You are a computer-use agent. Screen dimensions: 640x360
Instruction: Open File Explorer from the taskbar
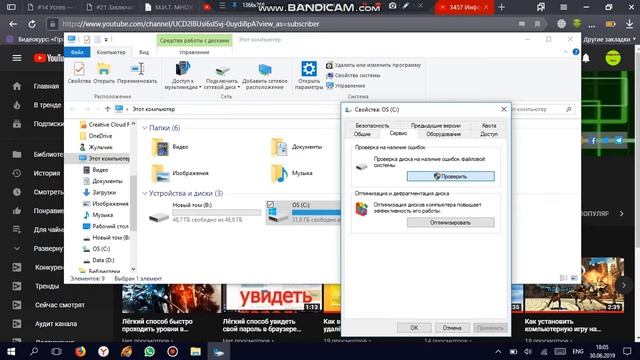click(x=196, y=351)
